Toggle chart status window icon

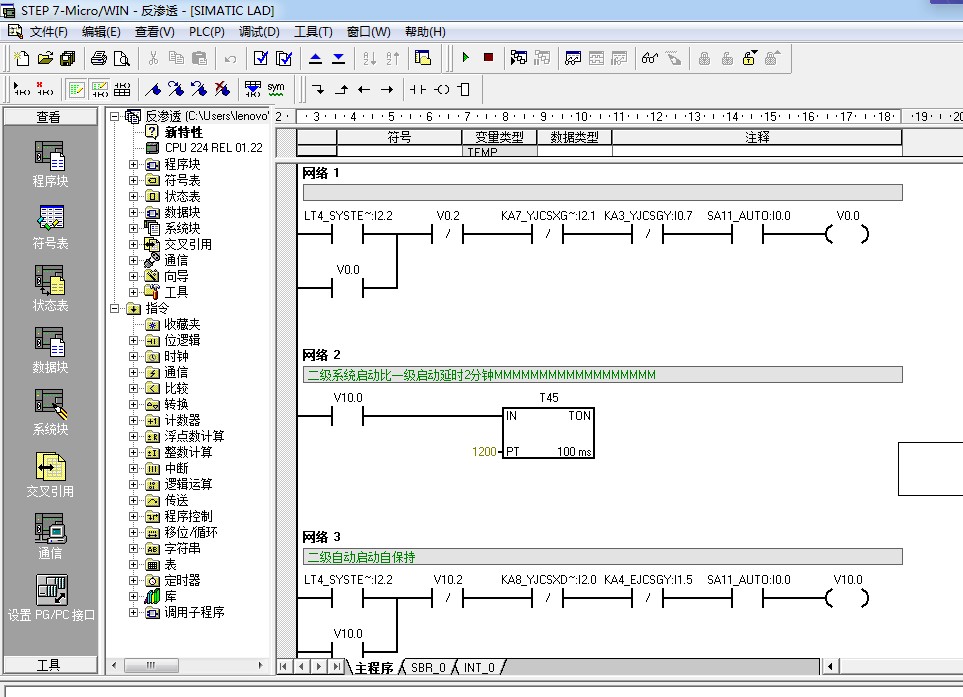tap(573, 58)
